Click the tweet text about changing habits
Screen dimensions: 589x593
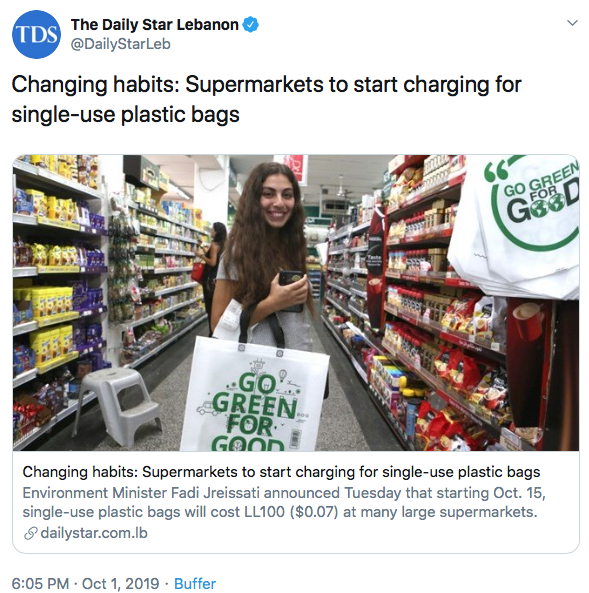pyautogui.click(x=266, y=99)
